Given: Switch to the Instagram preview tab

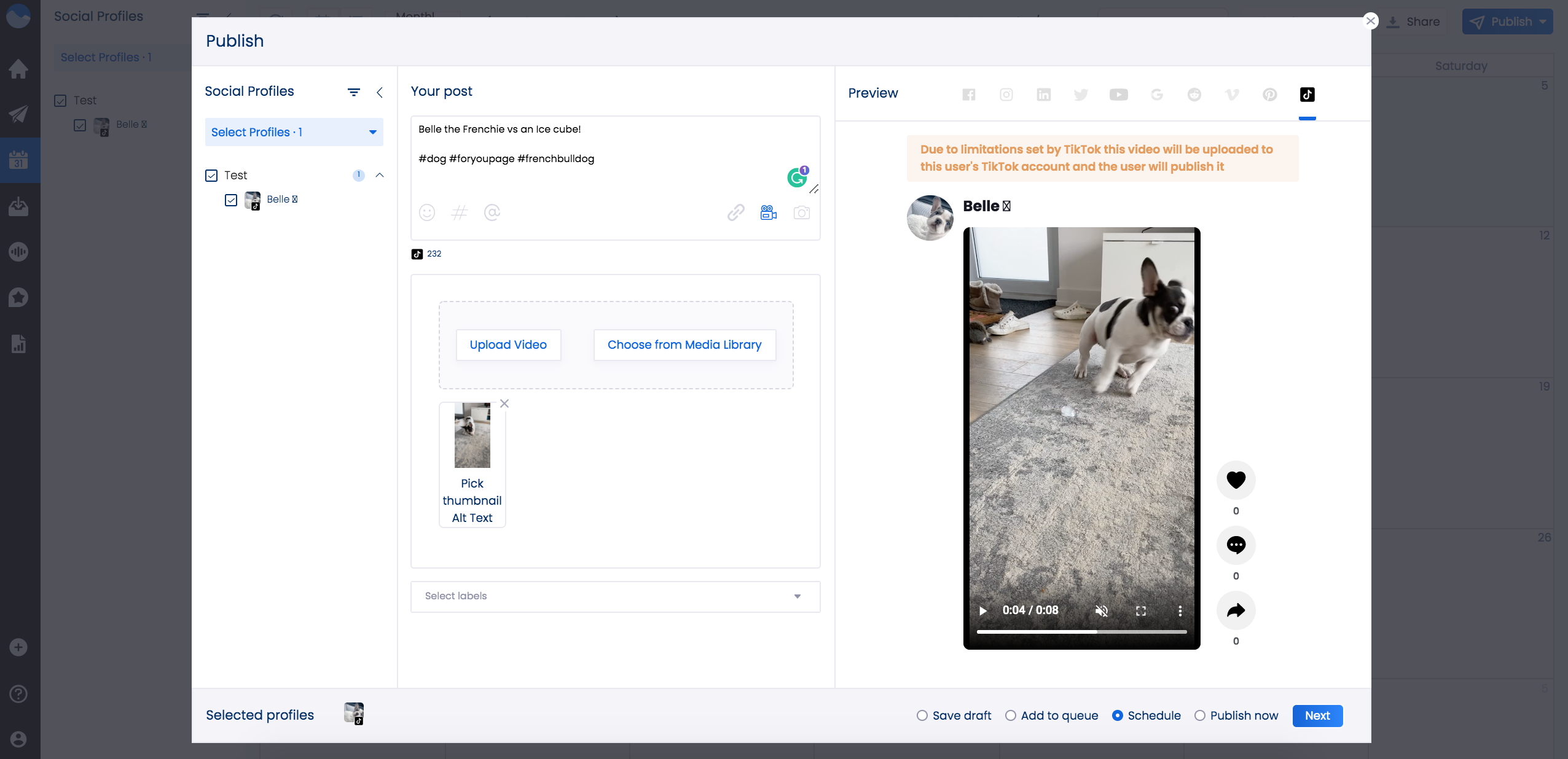Looking at the screenshot, I should (x=1006, y=95).
